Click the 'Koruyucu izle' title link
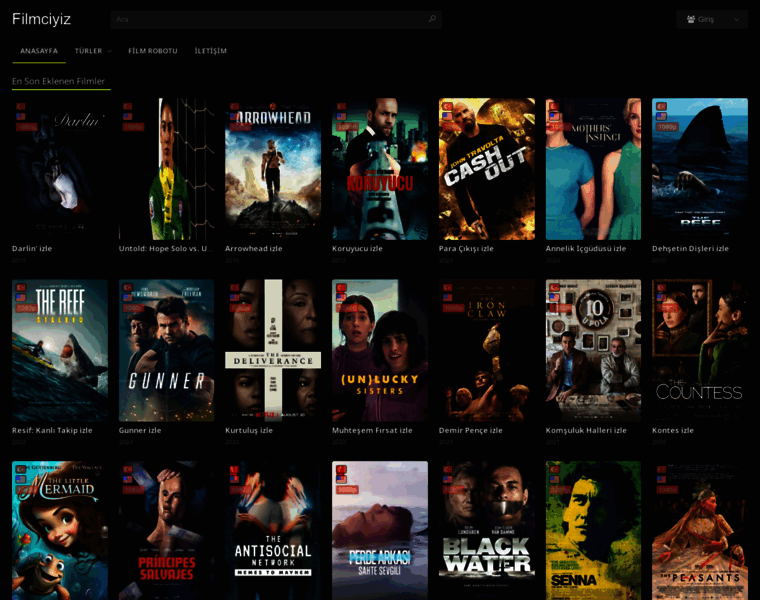The height and width of the screenshot is (600, 760). 357,249
